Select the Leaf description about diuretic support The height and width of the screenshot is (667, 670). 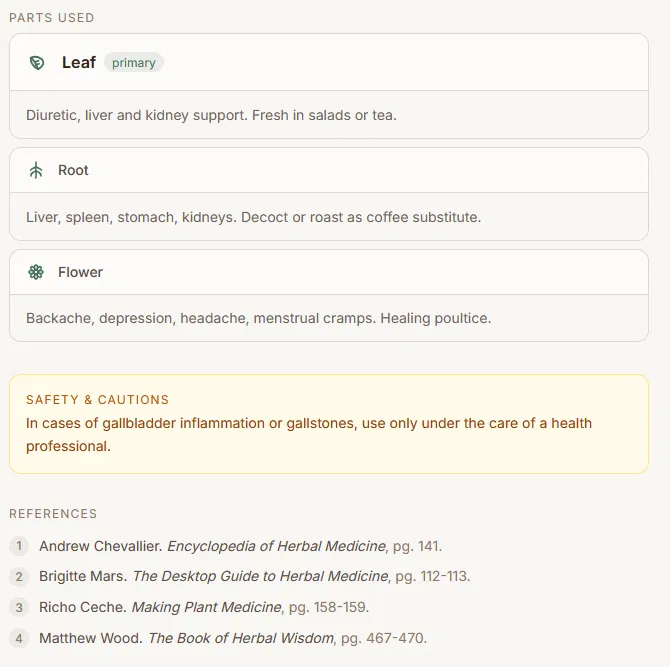pyautogui.click(x=212, y=115)
